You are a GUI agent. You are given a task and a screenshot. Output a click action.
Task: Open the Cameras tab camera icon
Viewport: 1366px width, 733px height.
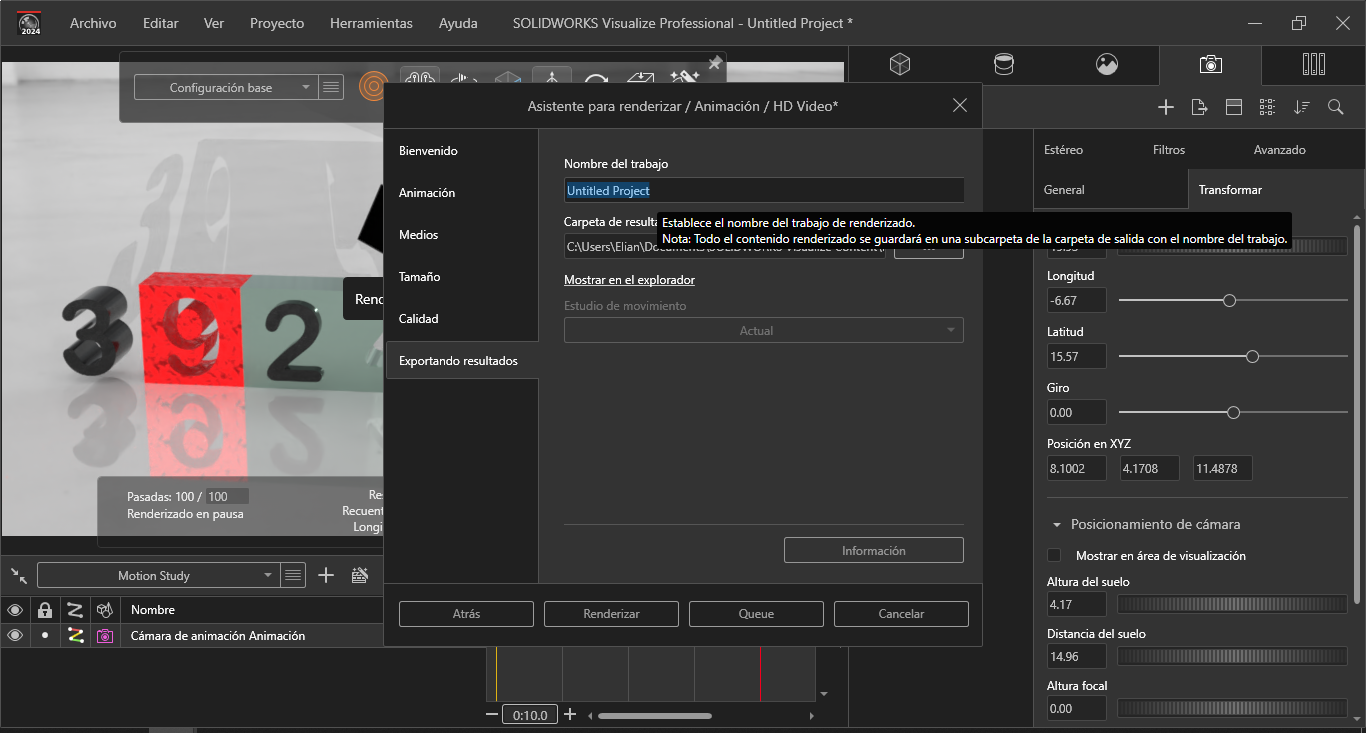[1210, 64]
